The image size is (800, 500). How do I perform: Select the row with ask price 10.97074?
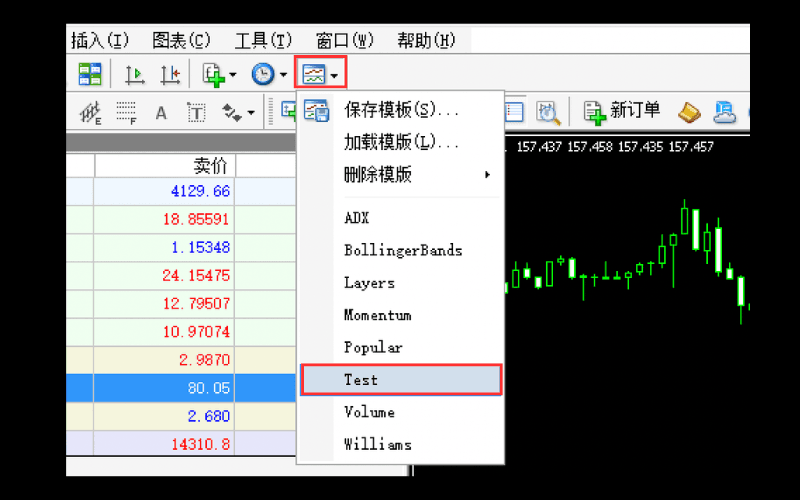[181, 332]
